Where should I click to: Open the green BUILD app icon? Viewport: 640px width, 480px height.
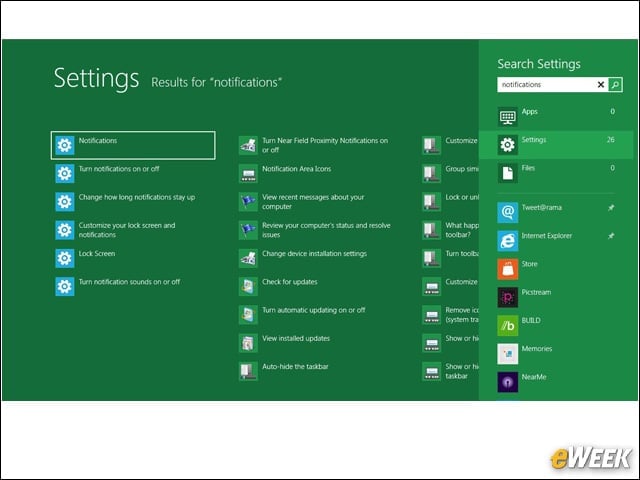pos(507,325)
